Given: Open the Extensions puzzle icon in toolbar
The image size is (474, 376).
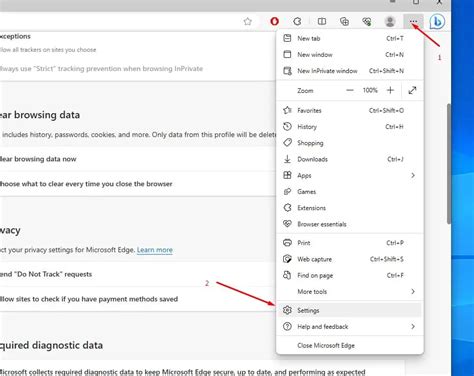Looking at the screenshot, I should pyautogui.click(x=297, y=22).
